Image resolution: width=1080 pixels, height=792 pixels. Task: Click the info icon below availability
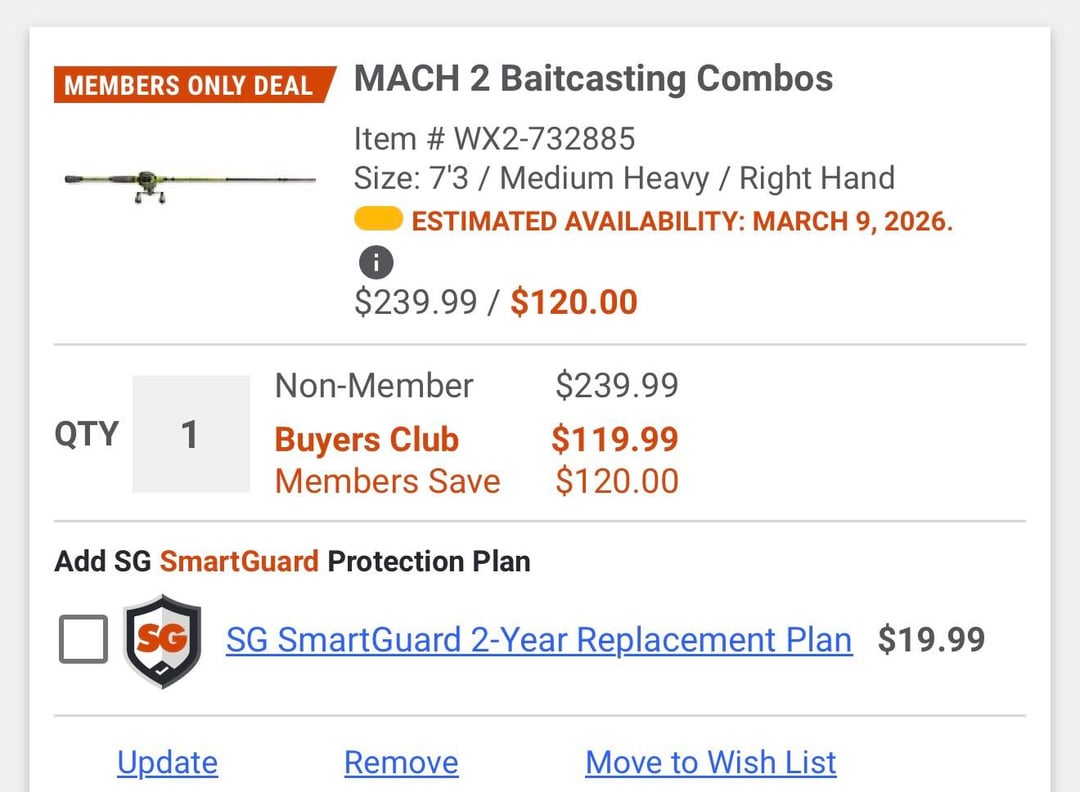(x=376, y=263)
